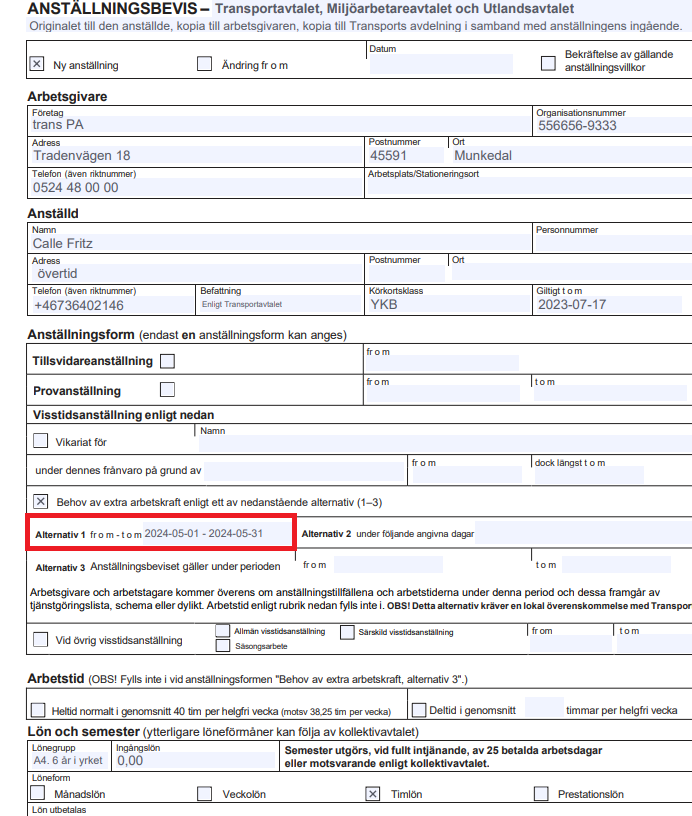Click the employee Postnummer field
692x816 pixels.
(407, 274)
